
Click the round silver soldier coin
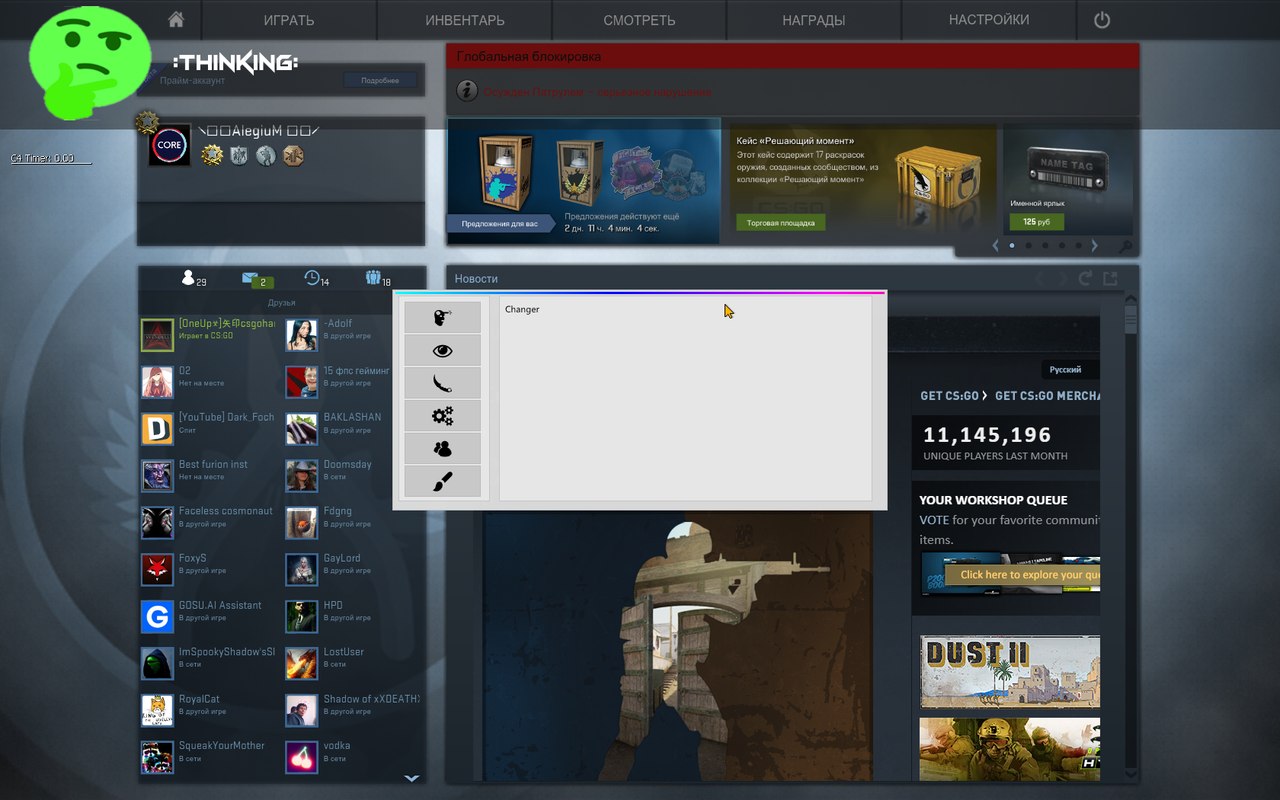pyautogui.click(x=265, y=155)
